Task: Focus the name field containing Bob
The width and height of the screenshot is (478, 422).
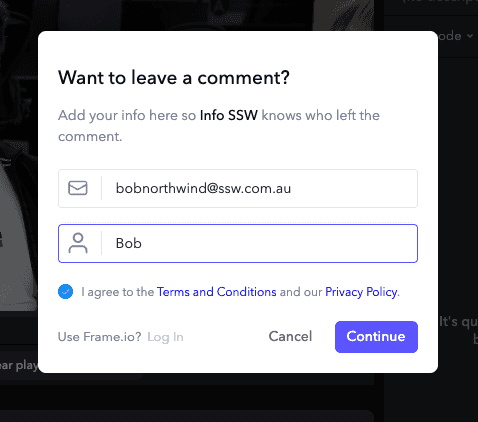Action: [238, 243]
